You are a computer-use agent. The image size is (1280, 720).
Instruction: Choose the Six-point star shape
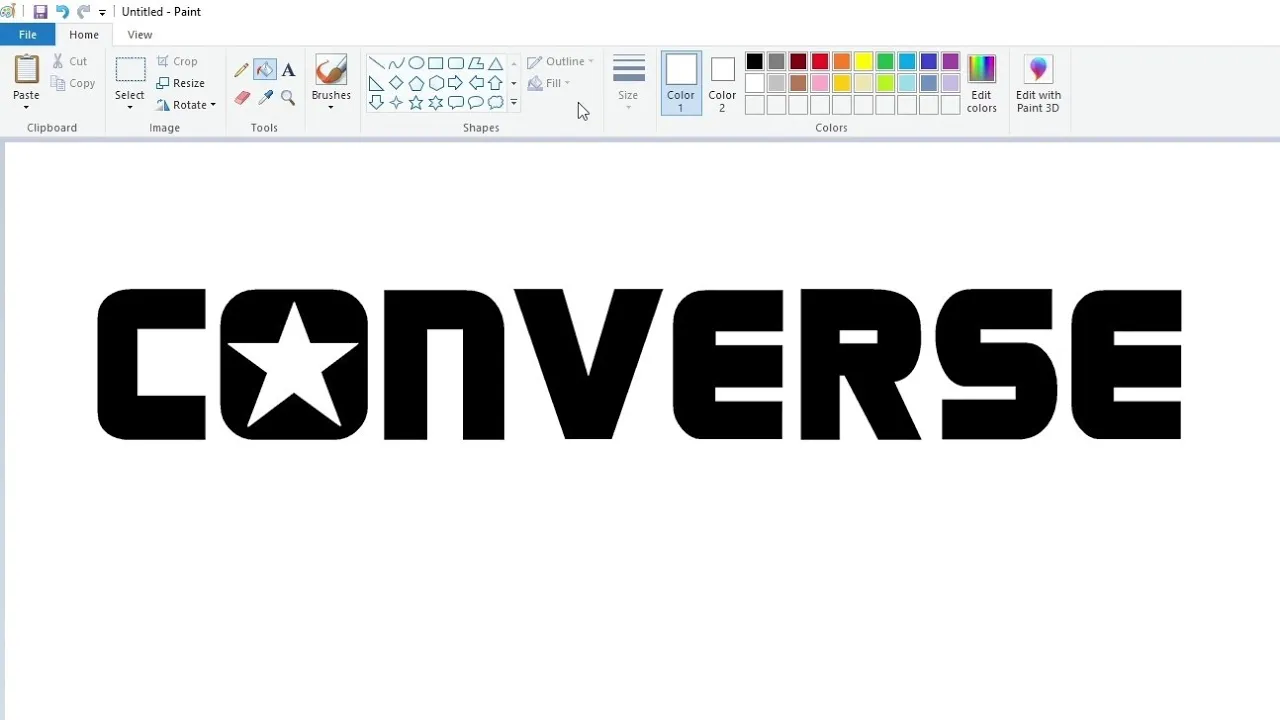436,102
